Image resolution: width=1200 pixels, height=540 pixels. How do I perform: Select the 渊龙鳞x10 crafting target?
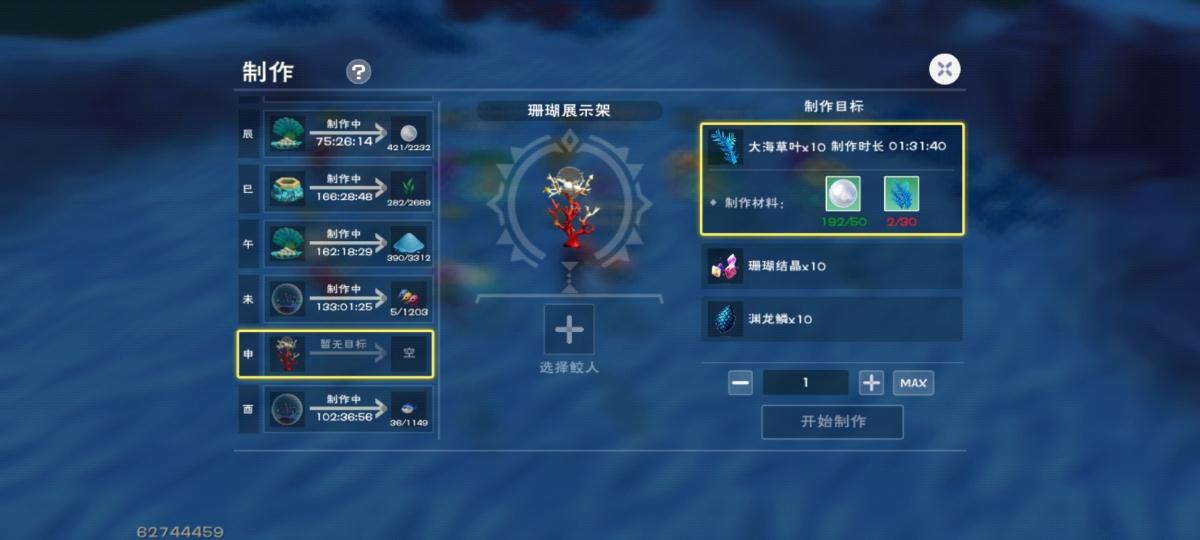click(x=832, y=319)
